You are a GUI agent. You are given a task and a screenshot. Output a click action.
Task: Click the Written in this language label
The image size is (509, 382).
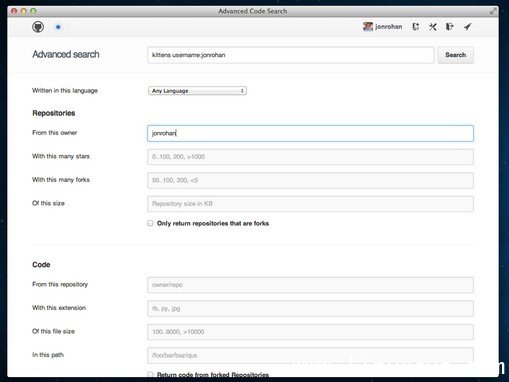pyautogui.click(x=65, y=91)
